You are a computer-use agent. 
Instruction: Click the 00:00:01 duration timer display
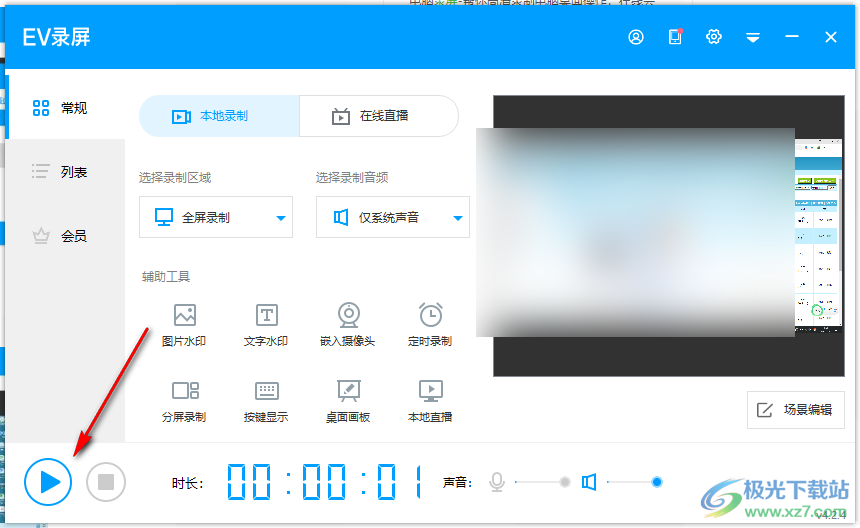325,482
